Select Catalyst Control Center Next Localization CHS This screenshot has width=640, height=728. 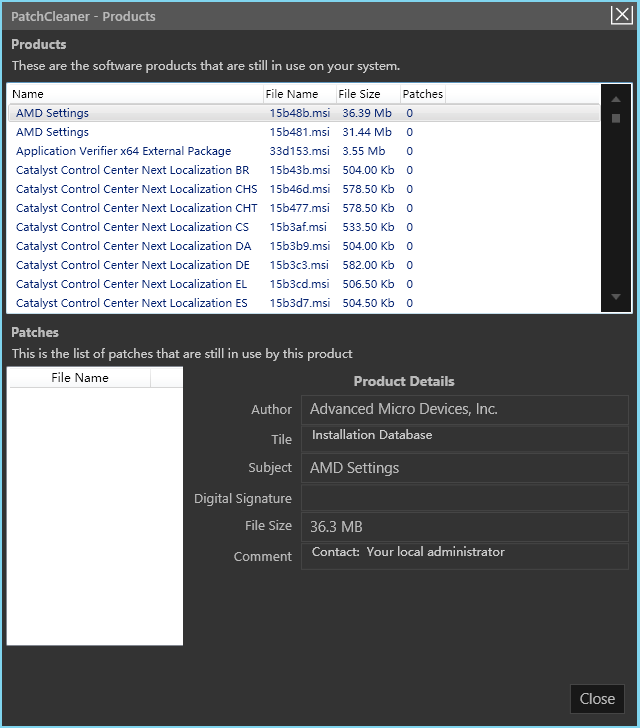(x=304, y=189)
